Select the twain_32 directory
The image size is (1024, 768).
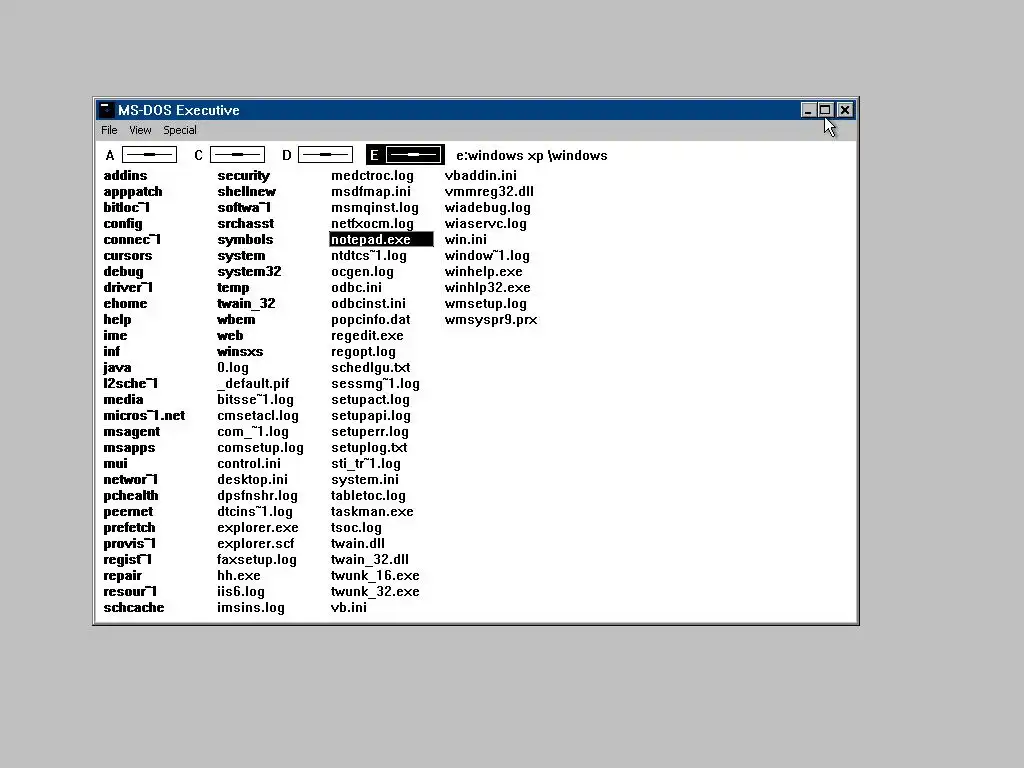[246, 303]
